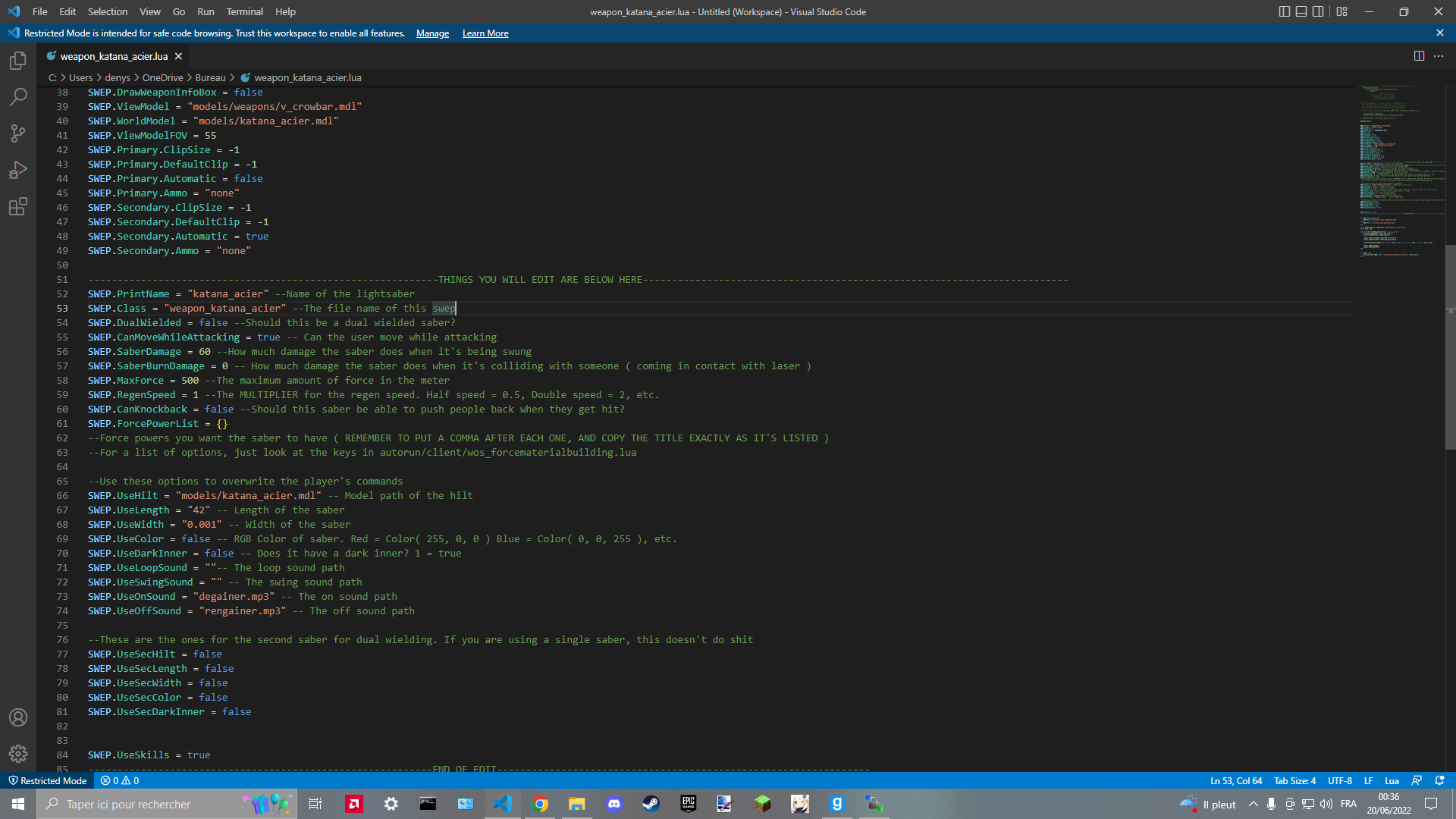Image resolution: width=1456 pixels, height=819 pixels.
Task: Change UTF-8 file encoding
Action: [1340, 780]
